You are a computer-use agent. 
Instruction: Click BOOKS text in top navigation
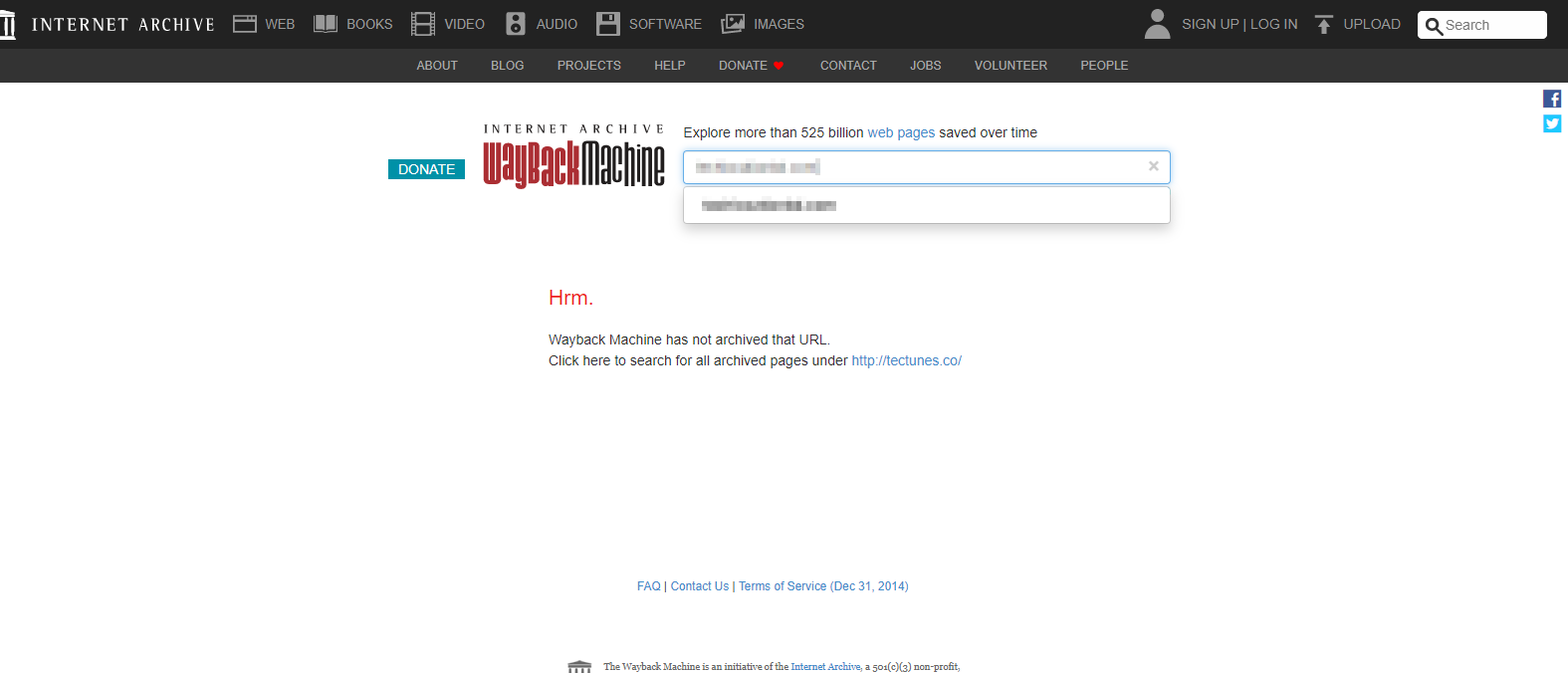click(x=369, y=24)
